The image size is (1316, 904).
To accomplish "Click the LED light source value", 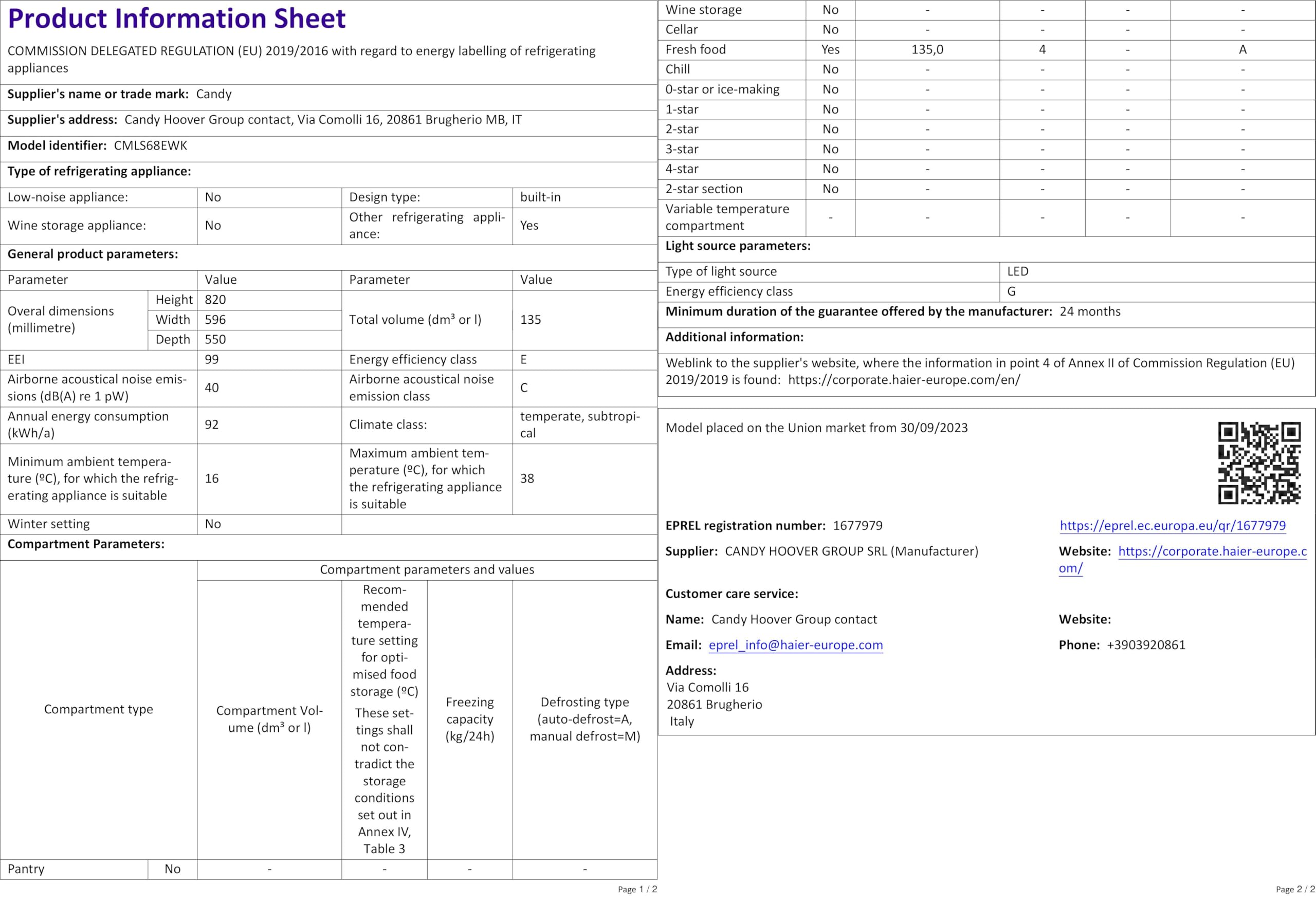I will (x=1017, y=271).
